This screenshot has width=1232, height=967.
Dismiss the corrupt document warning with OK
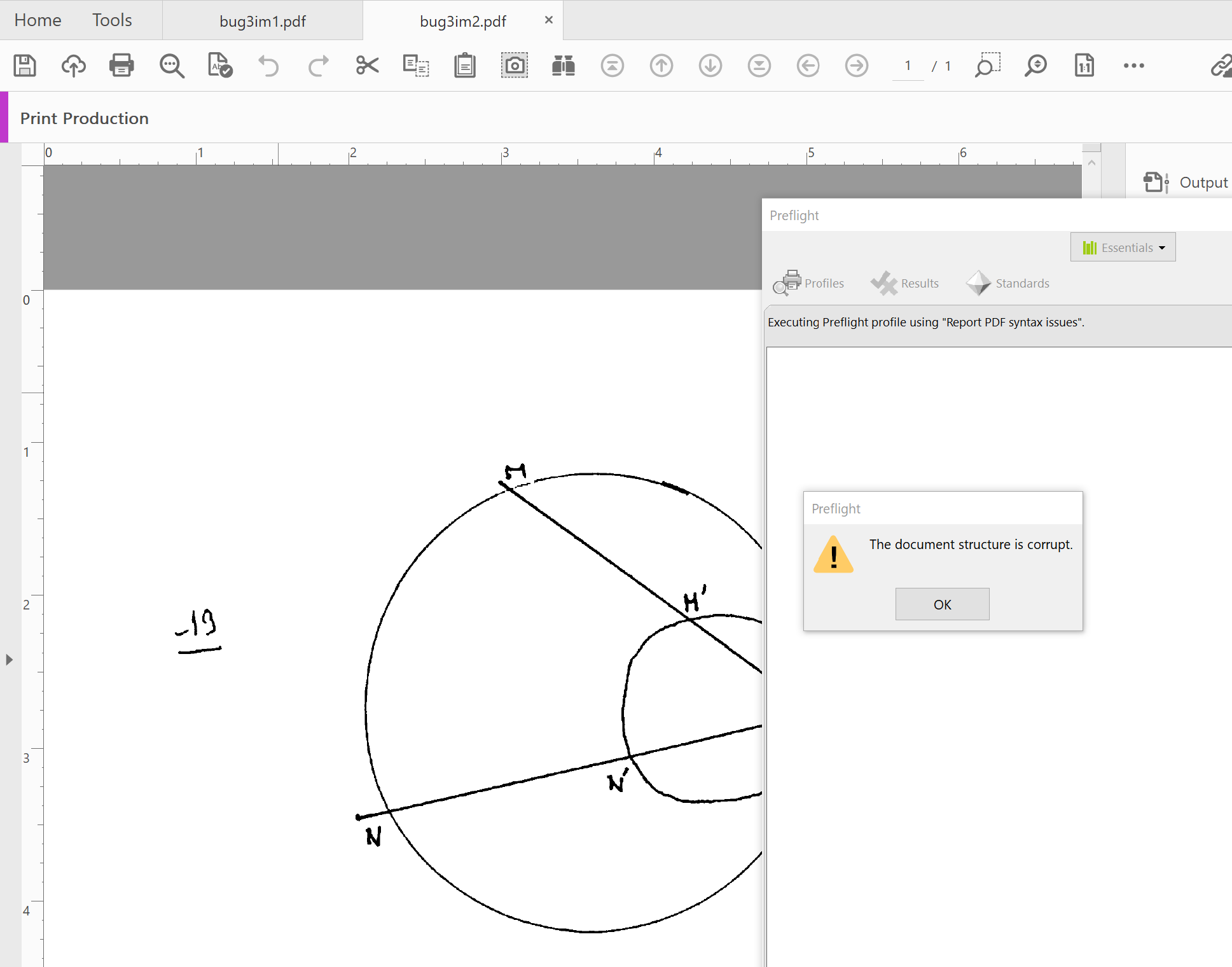[x=942, y=604]
